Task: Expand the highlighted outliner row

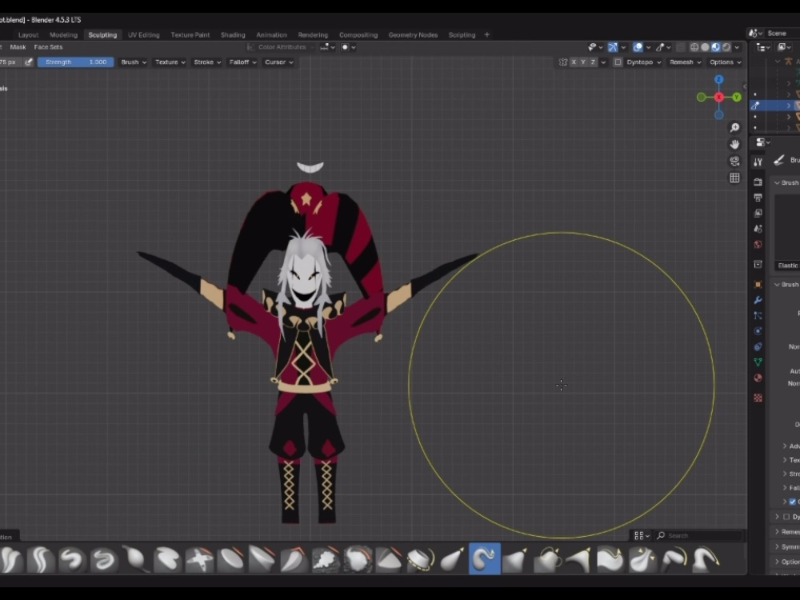Action: click(x=789, y=105)
